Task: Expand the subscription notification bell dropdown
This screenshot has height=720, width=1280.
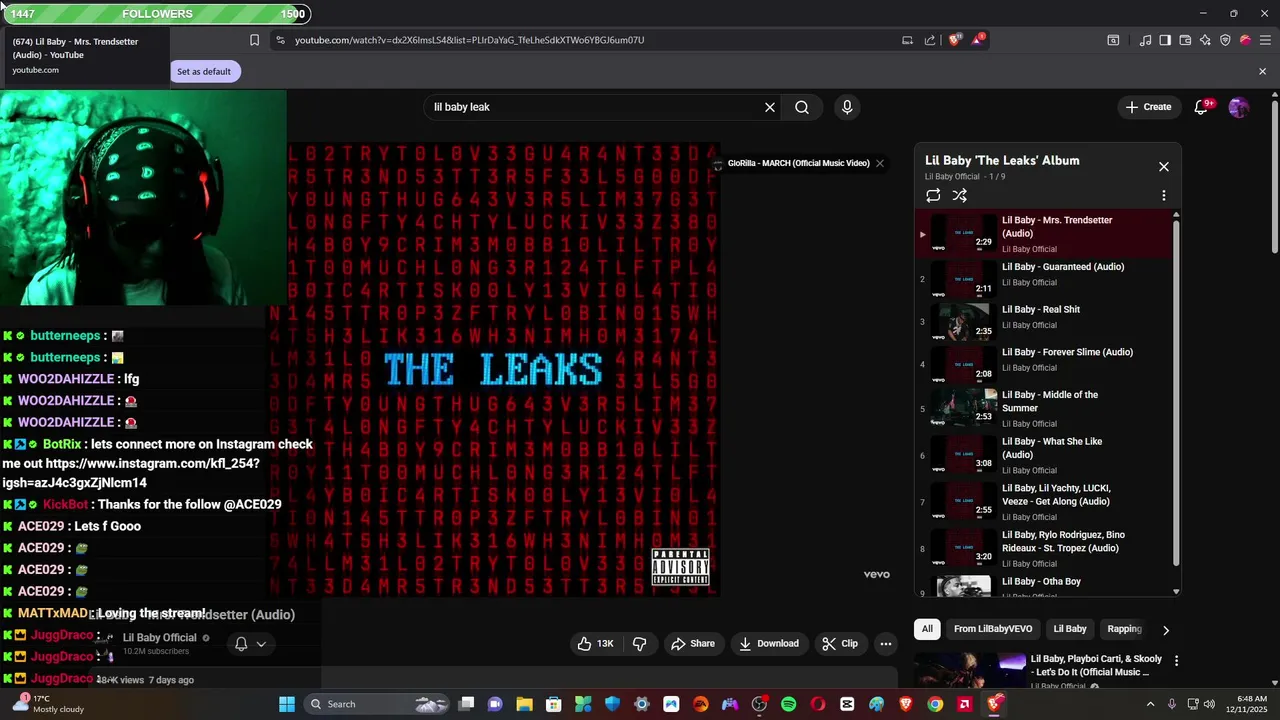Action: (x=250, y=644)
